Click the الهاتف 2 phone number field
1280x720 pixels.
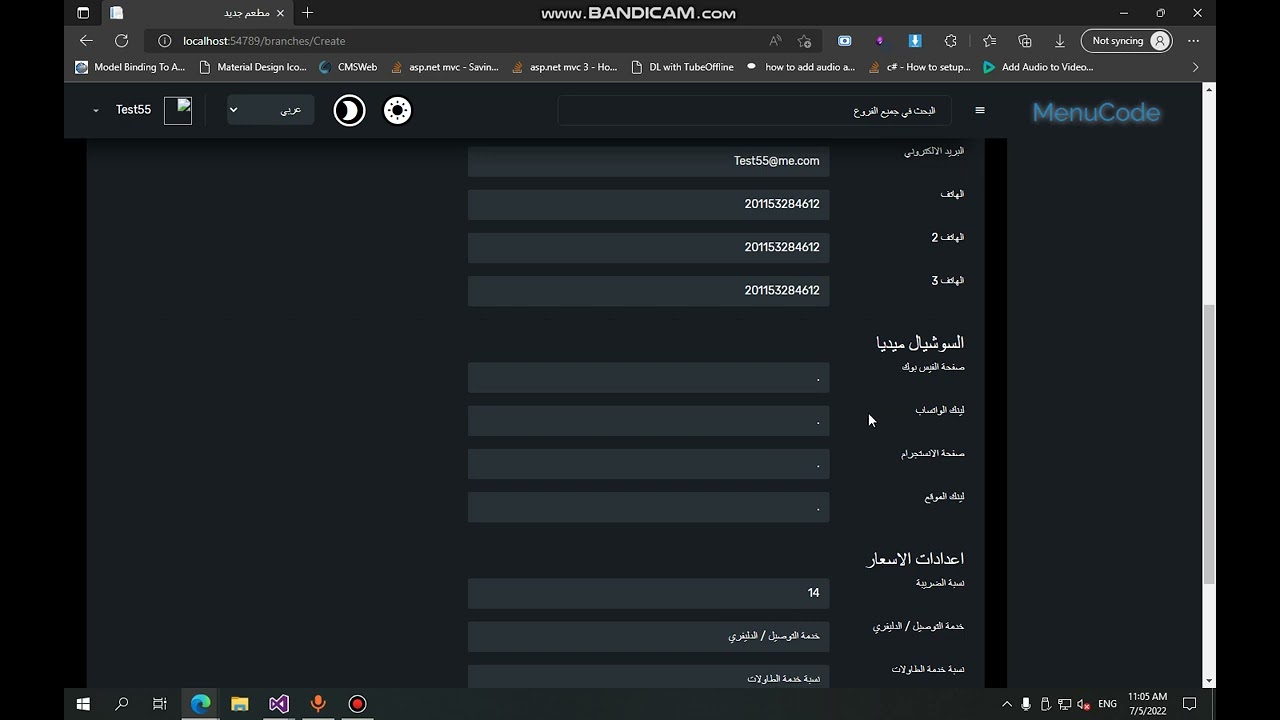tap(648, 247)
